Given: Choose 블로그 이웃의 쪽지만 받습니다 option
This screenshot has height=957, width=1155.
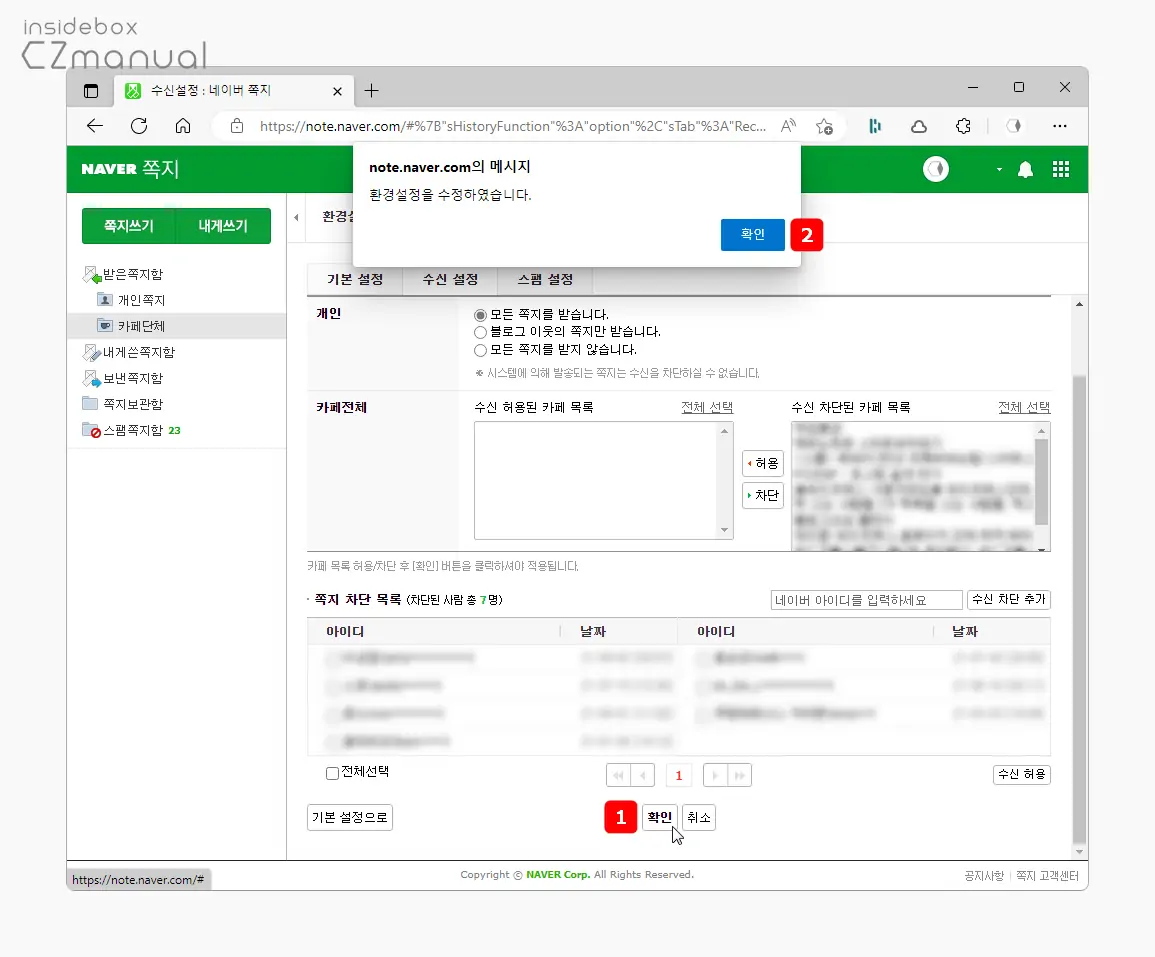Looking at the screenshot, I should click(480, 333).
